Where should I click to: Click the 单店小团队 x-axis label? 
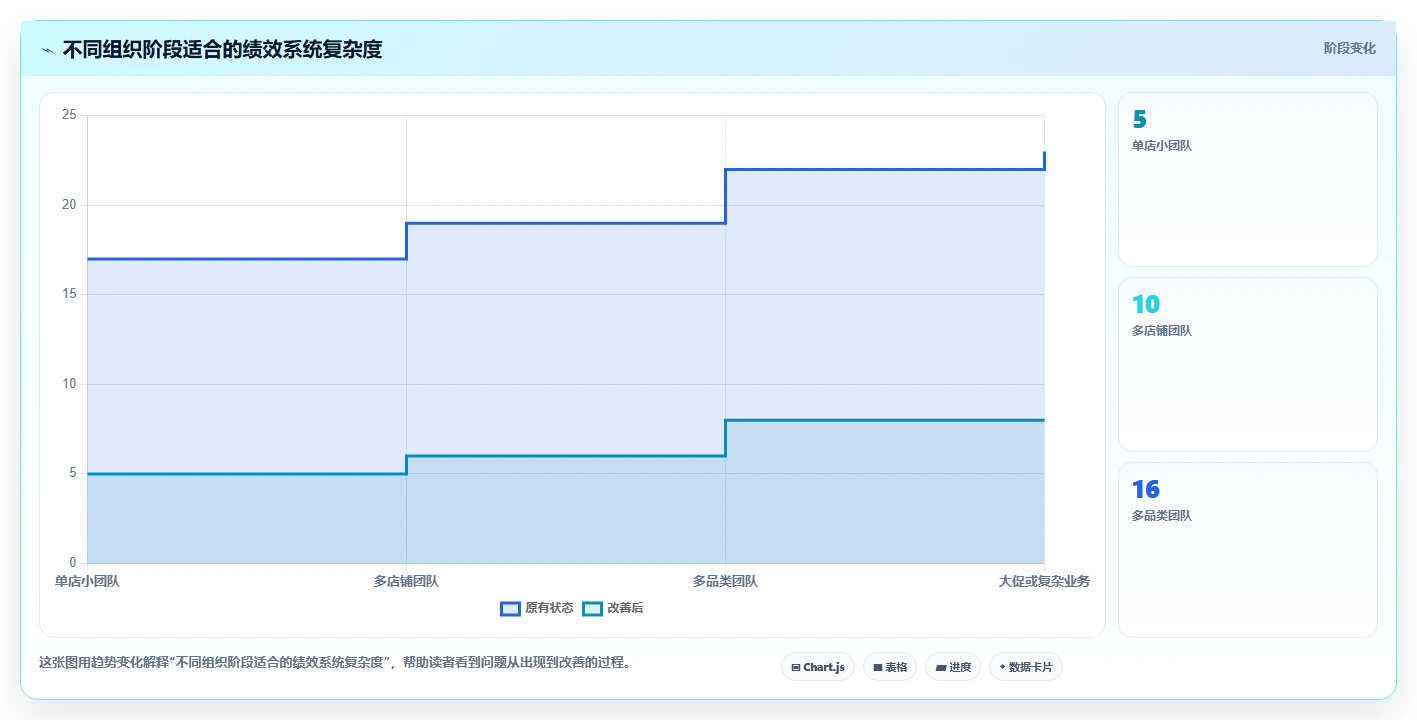click(x=87, y=581)
